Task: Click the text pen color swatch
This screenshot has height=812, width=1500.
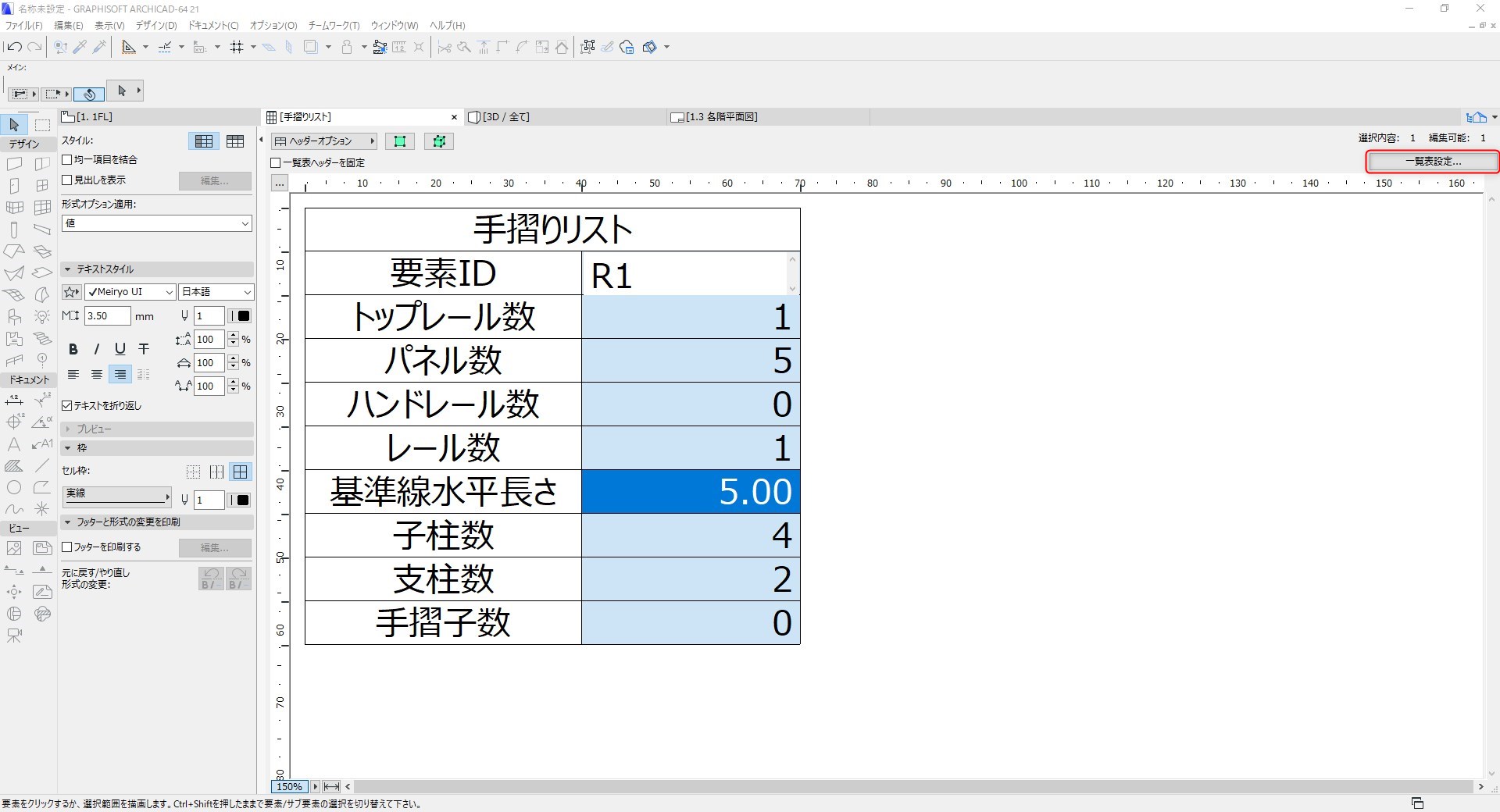Action: pos(240,316)
